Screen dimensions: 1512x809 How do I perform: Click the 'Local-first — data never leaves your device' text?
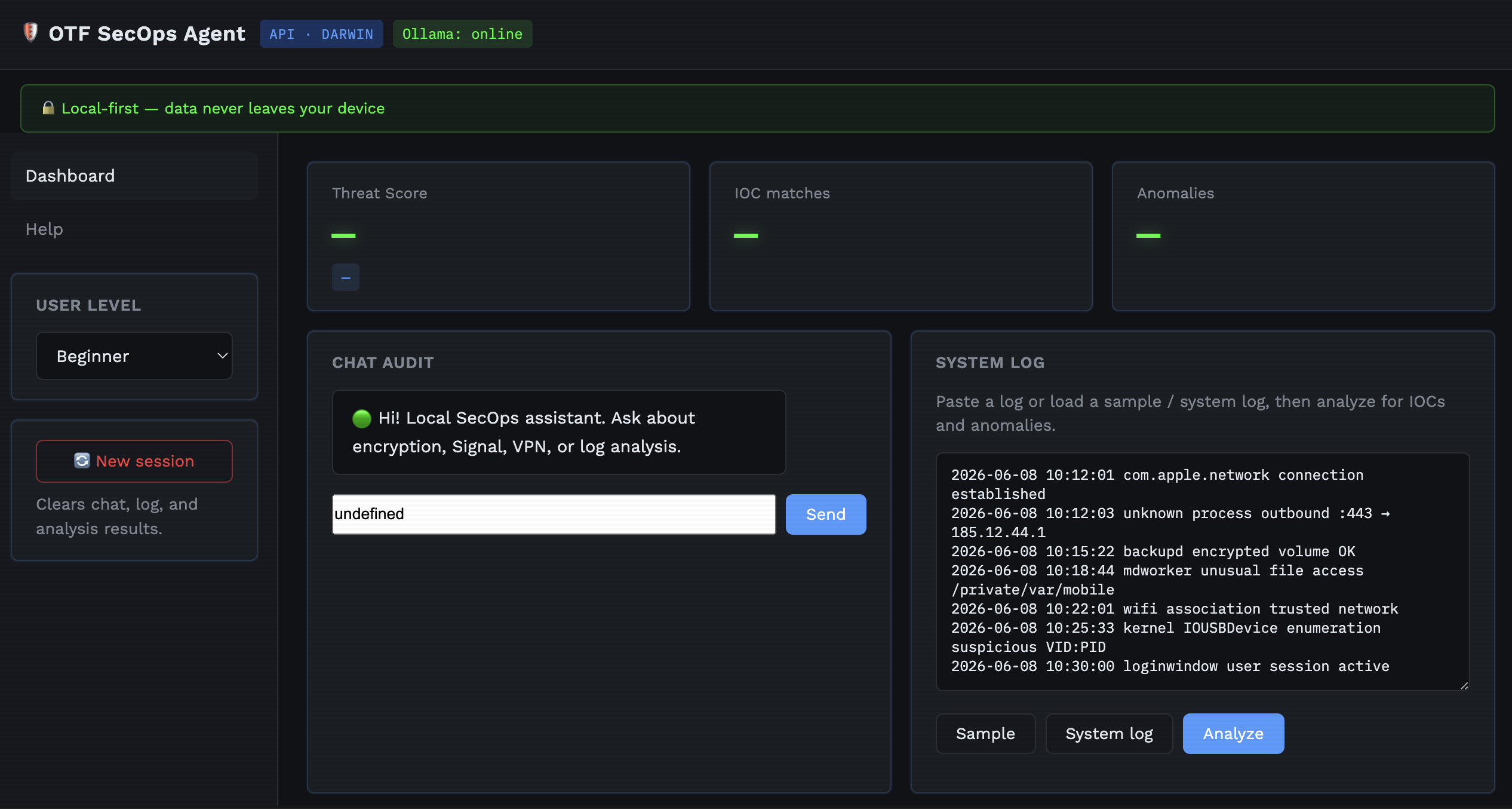pos(223,108)
